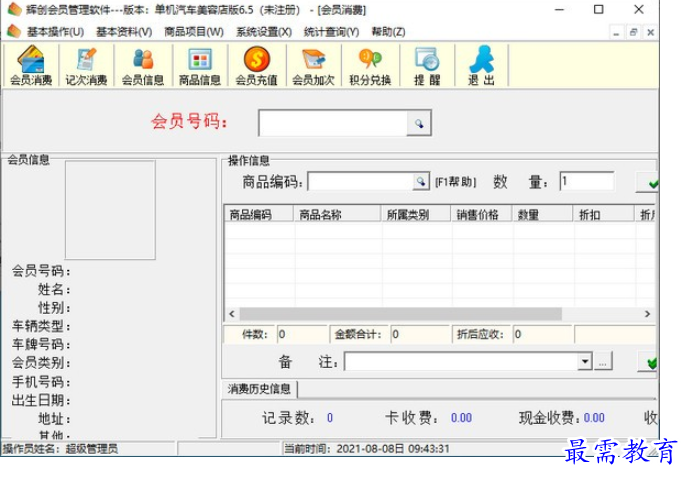This screenshot has height=483, width=686.
Task: Open the 记次消费 toolbar icon
Action: [86, 66]
